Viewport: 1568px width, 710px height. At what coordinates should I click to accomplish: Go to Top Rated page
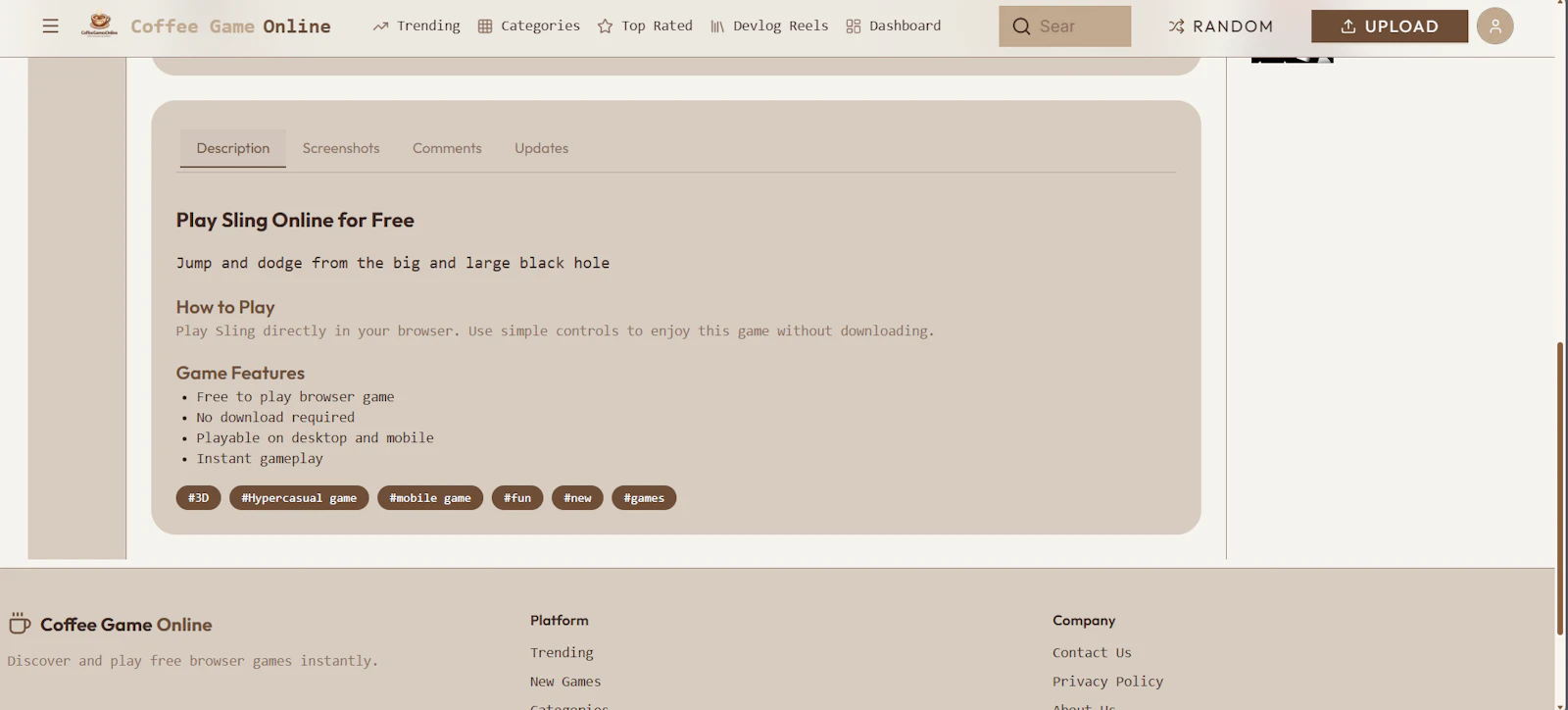pyautogui.click(x=645, y=25)
